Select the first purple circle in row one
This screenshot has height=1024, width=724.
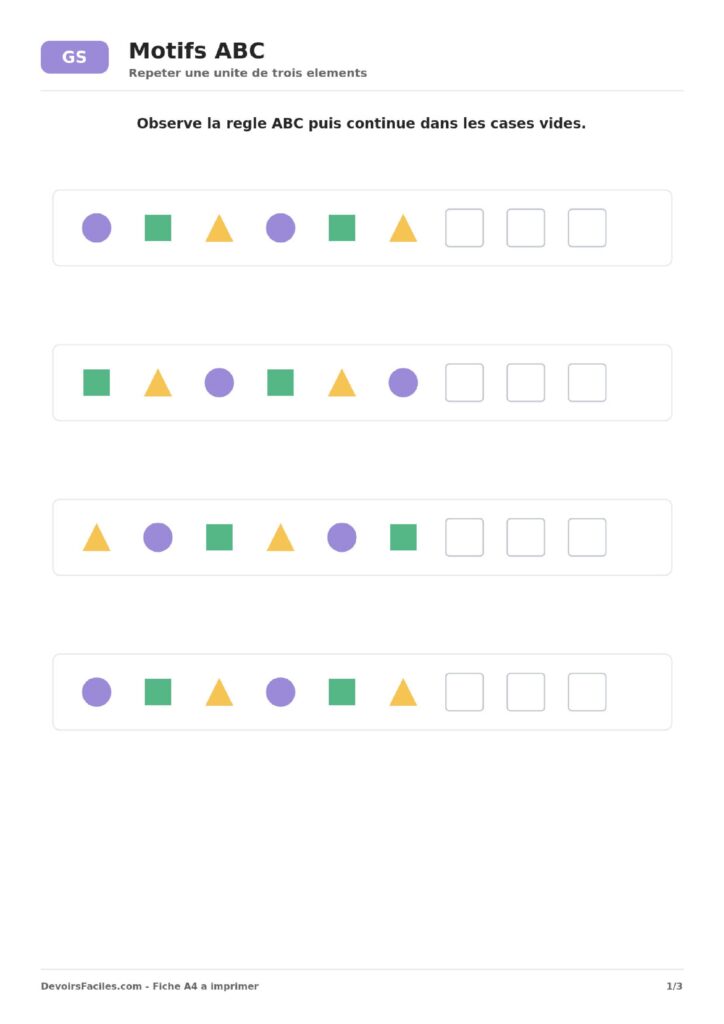click(x=97, y=228)
